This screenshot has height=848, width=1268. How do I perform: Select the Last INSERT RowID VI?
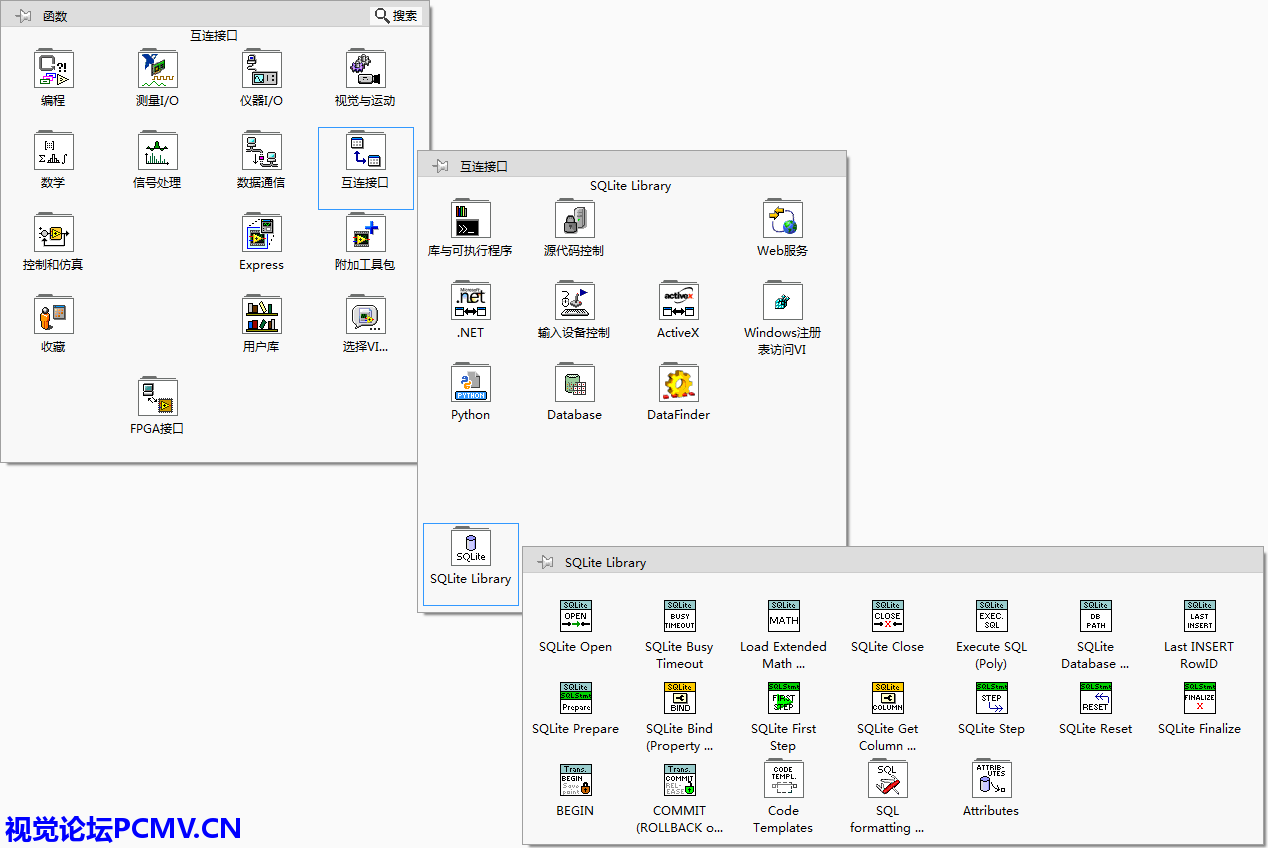pyautogui.click(x=1200, y=616)
